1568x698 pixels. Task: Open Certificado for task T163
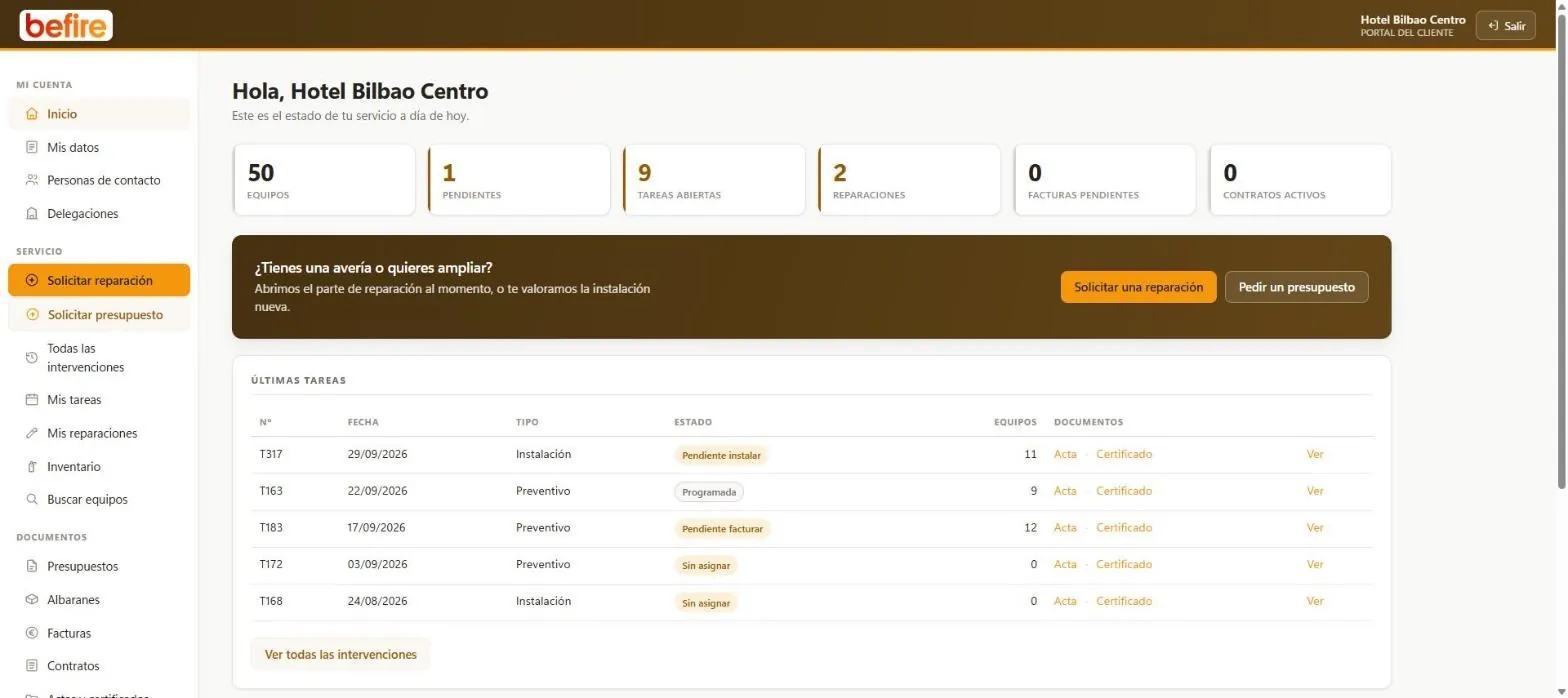tap(1124, 491)
